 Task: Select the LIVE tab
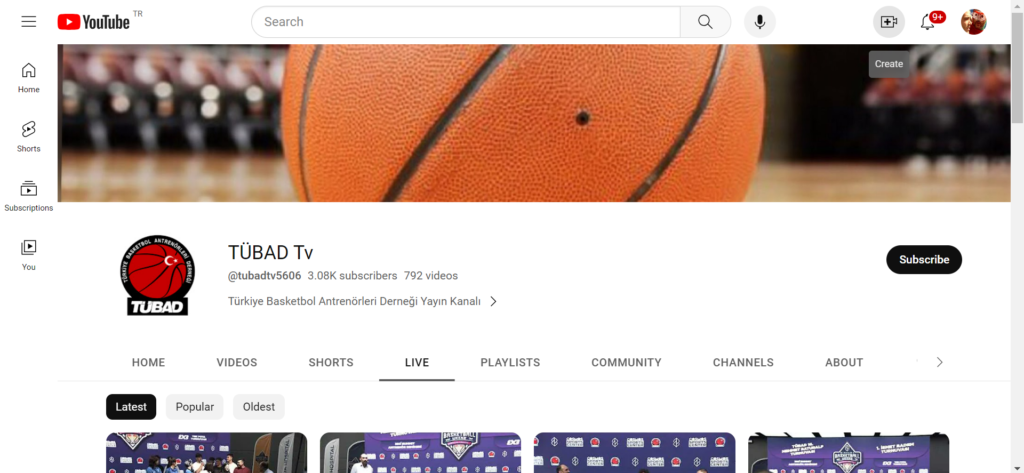[417, 363]
